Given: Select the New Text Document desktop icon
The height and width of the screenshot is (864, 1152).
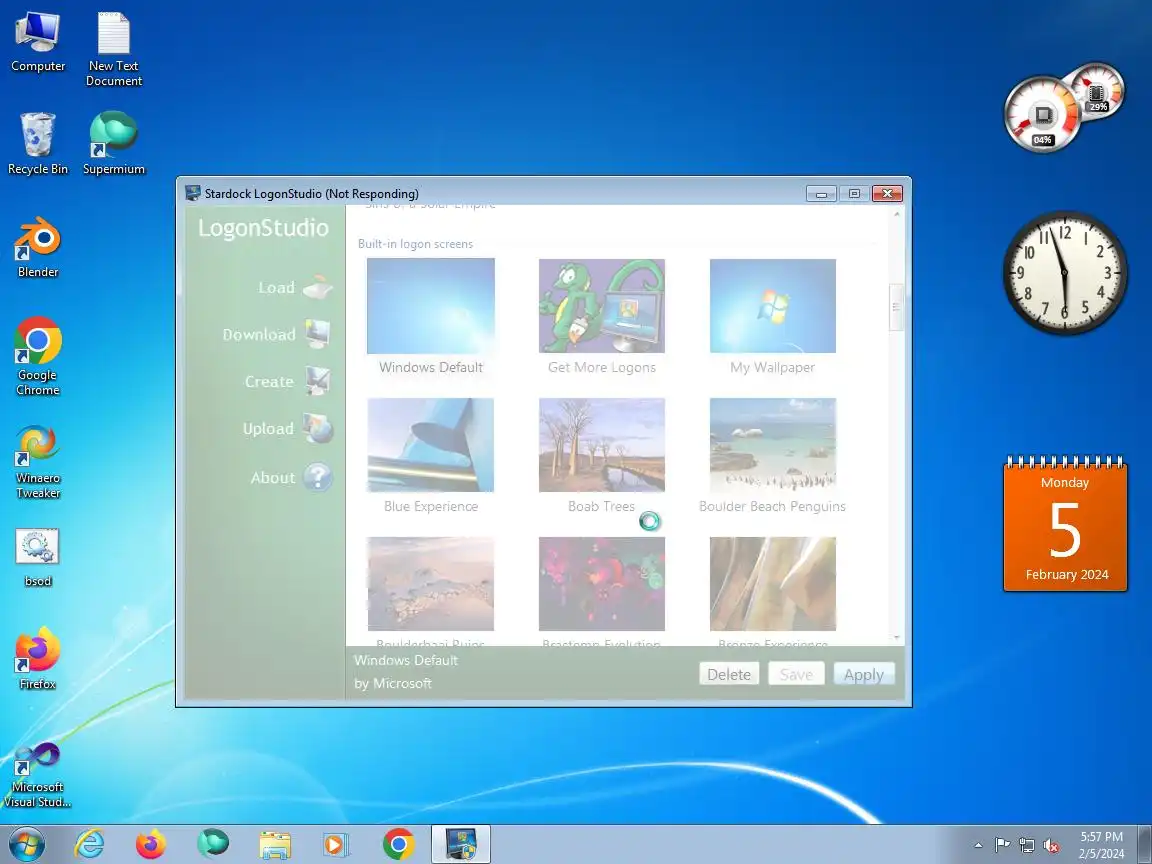Looking at the screenshot, I should [113, 50].
